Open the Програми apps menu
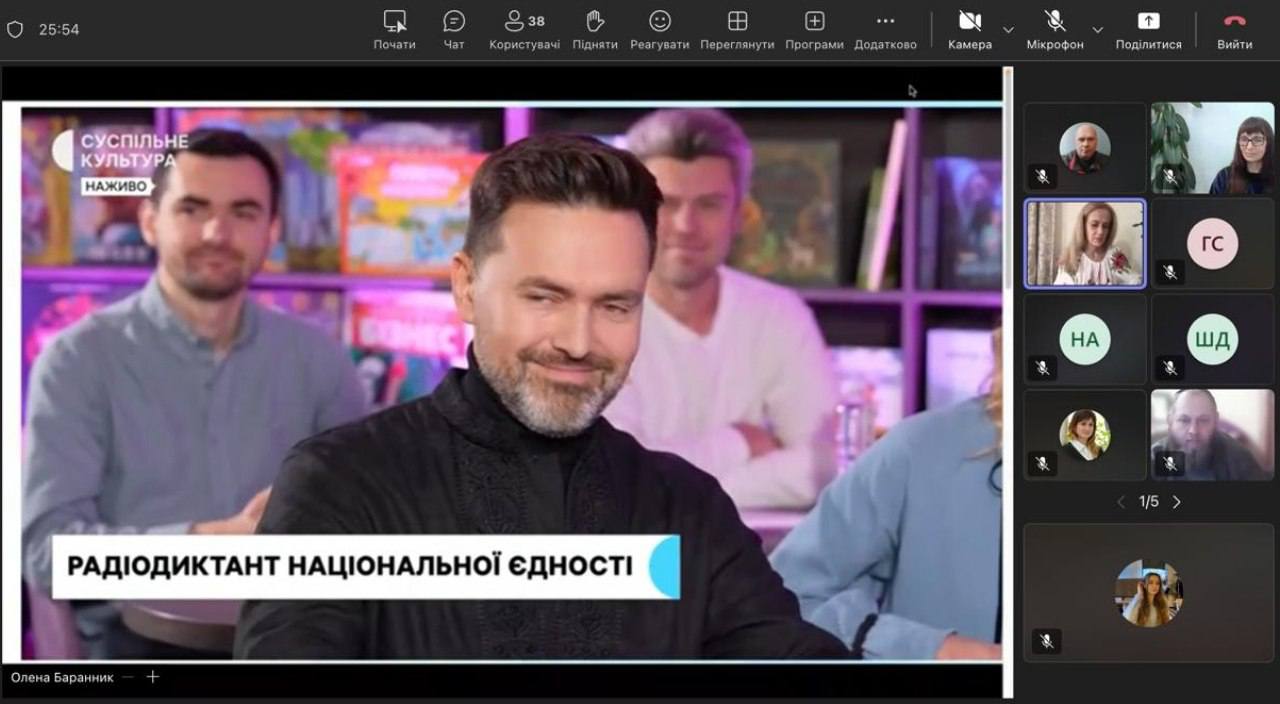This screenshot has height=704, width=1280. click(814, 29)
